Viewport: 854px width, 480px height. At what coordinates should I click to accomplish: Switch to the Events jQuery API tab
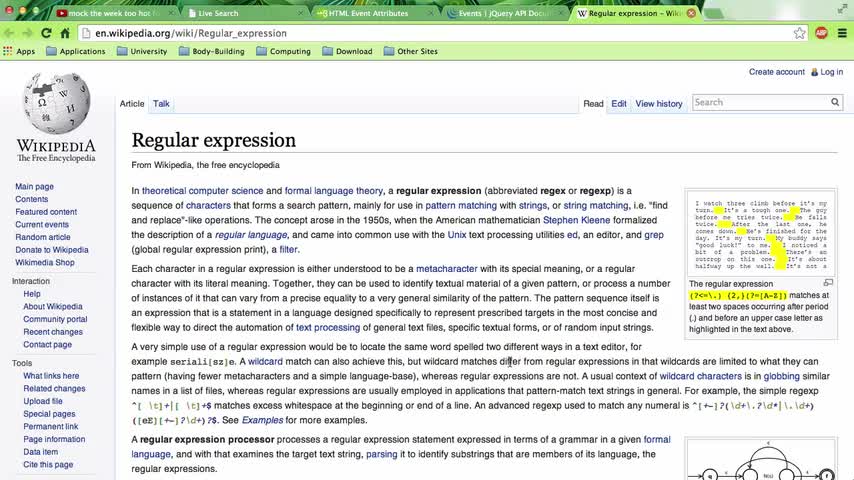coord(504,13)
